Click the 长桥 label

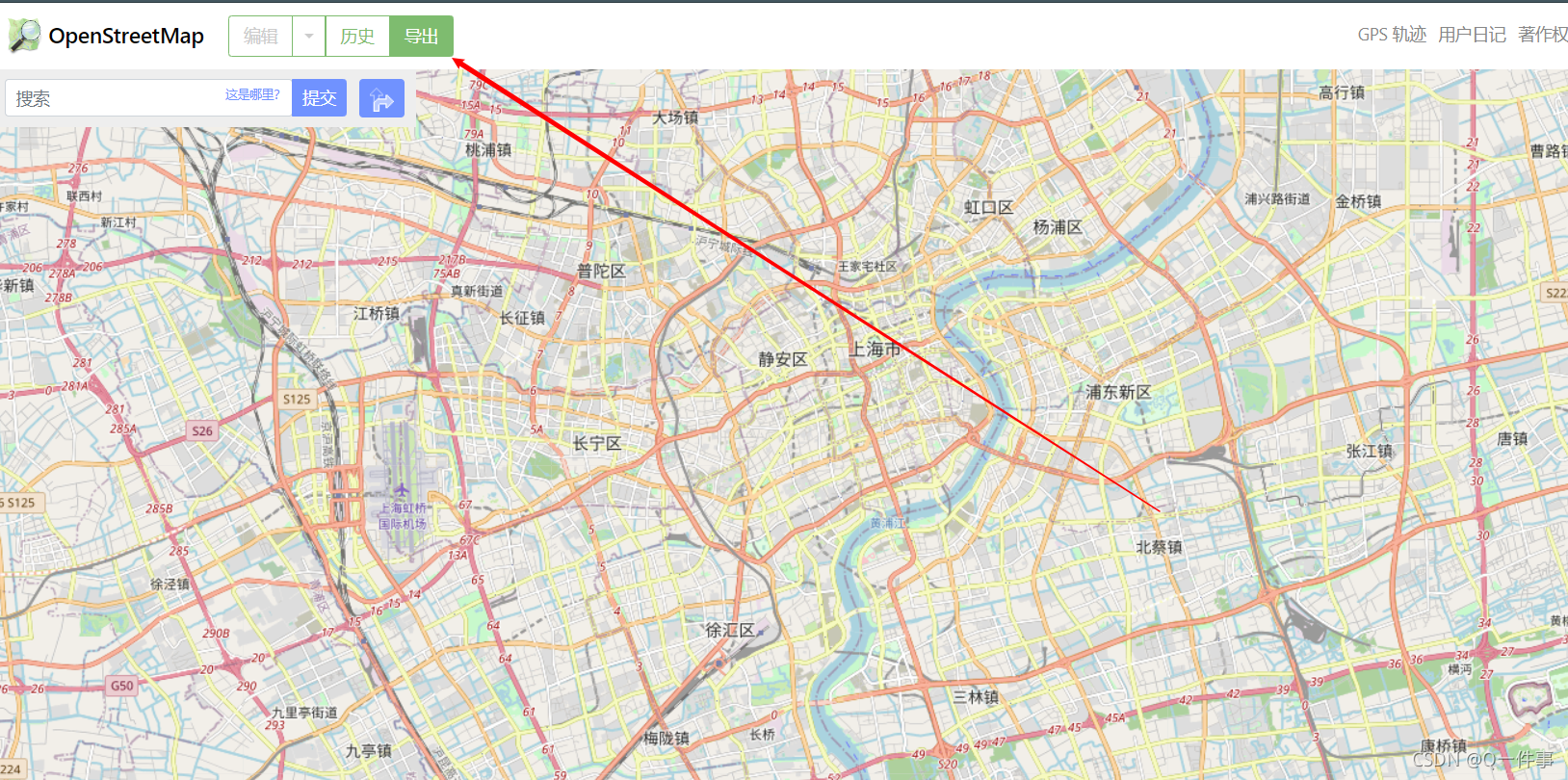click(762, 735)
